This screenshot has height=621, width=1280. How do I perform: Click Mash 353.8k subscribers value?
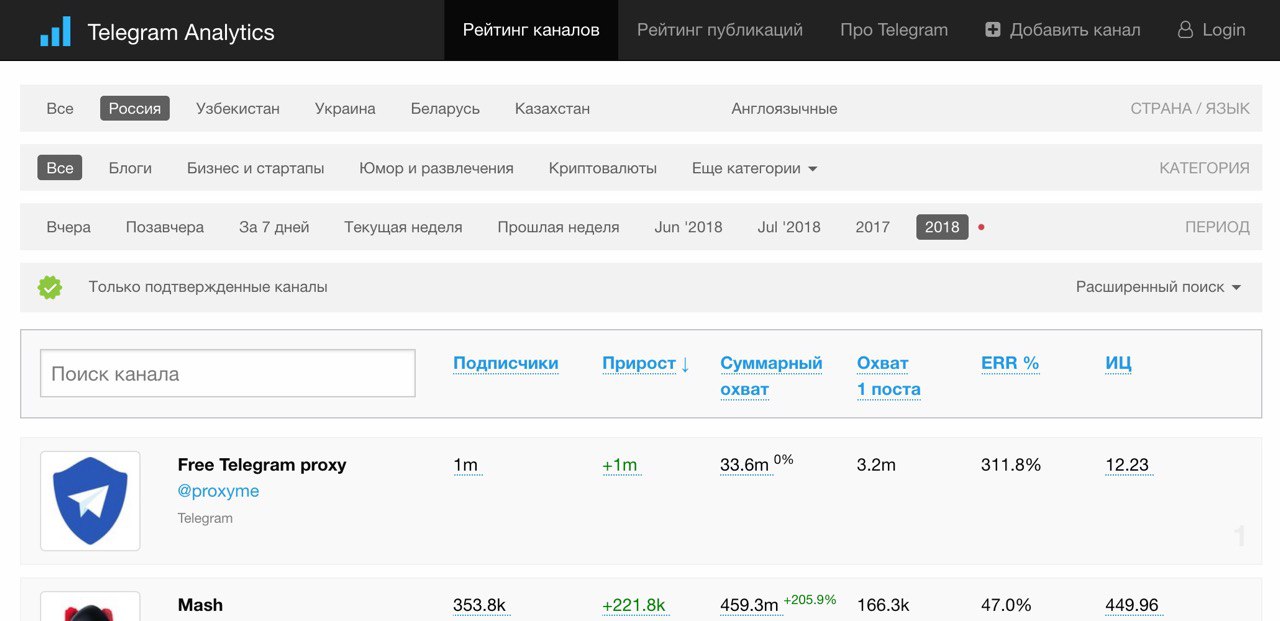coord(480,605)
